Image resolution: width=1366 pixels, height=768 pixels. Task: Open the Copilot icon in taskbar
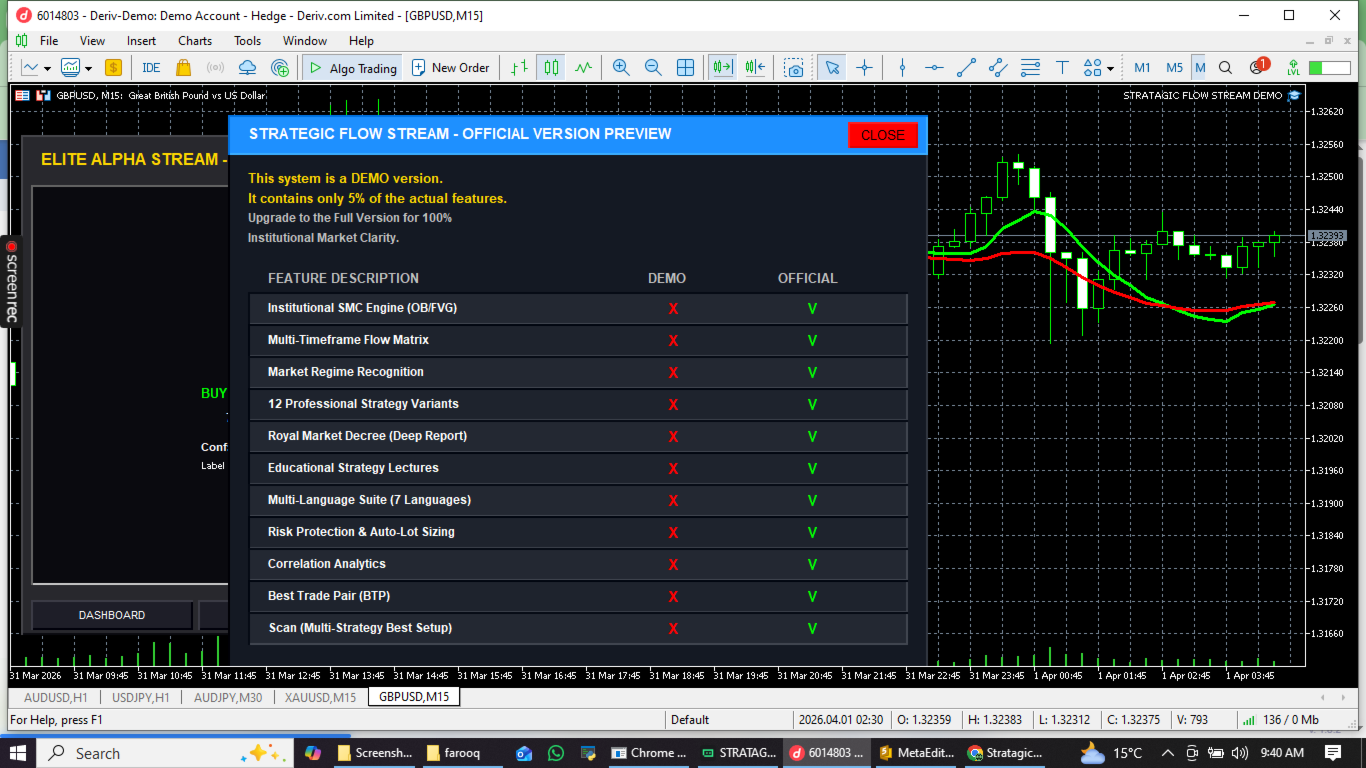313,753
